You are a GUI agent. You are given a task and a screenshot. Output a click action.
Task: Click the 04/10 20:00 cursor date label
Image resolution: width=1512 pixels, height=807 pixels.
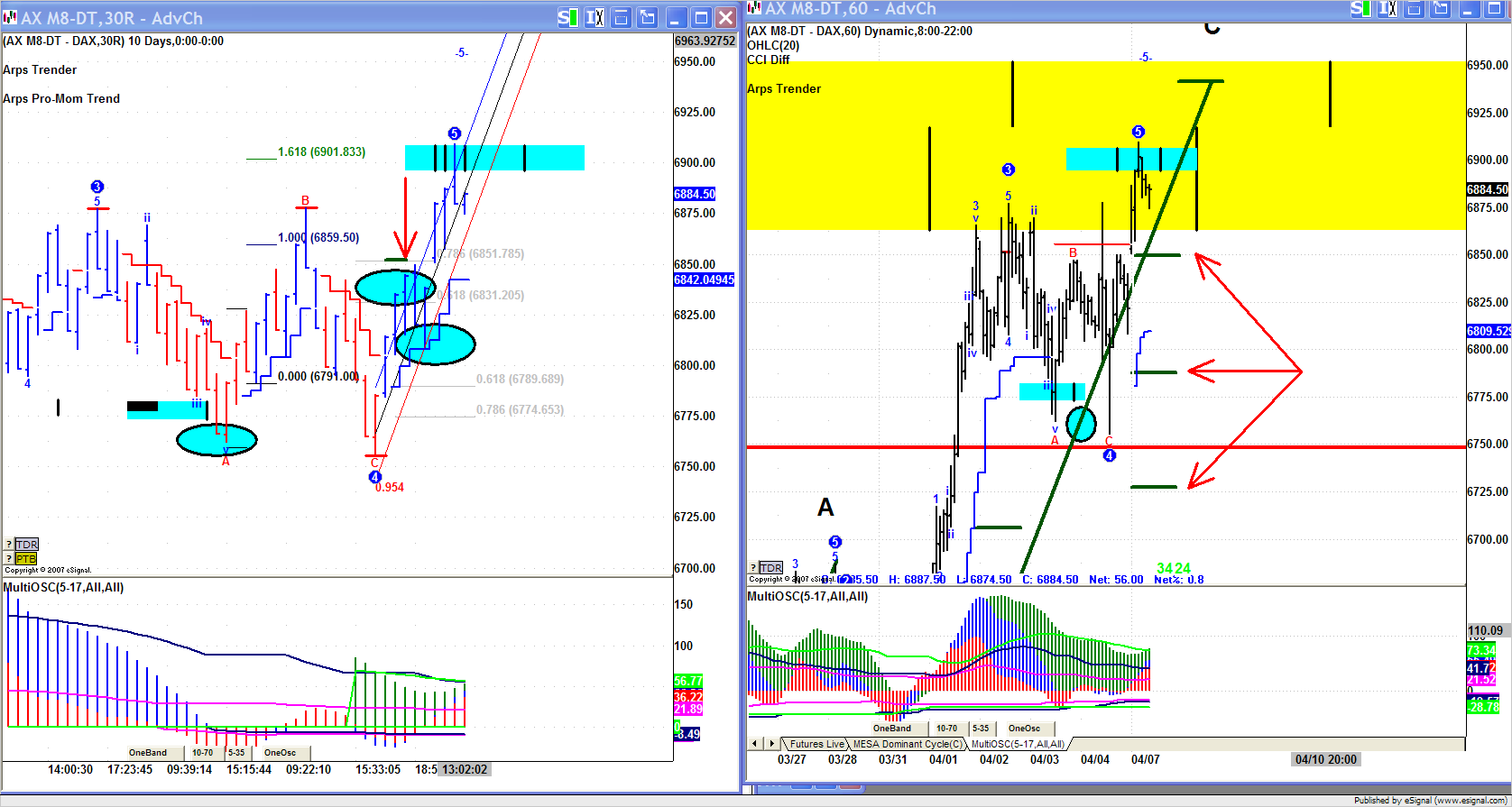[1325, 759]
